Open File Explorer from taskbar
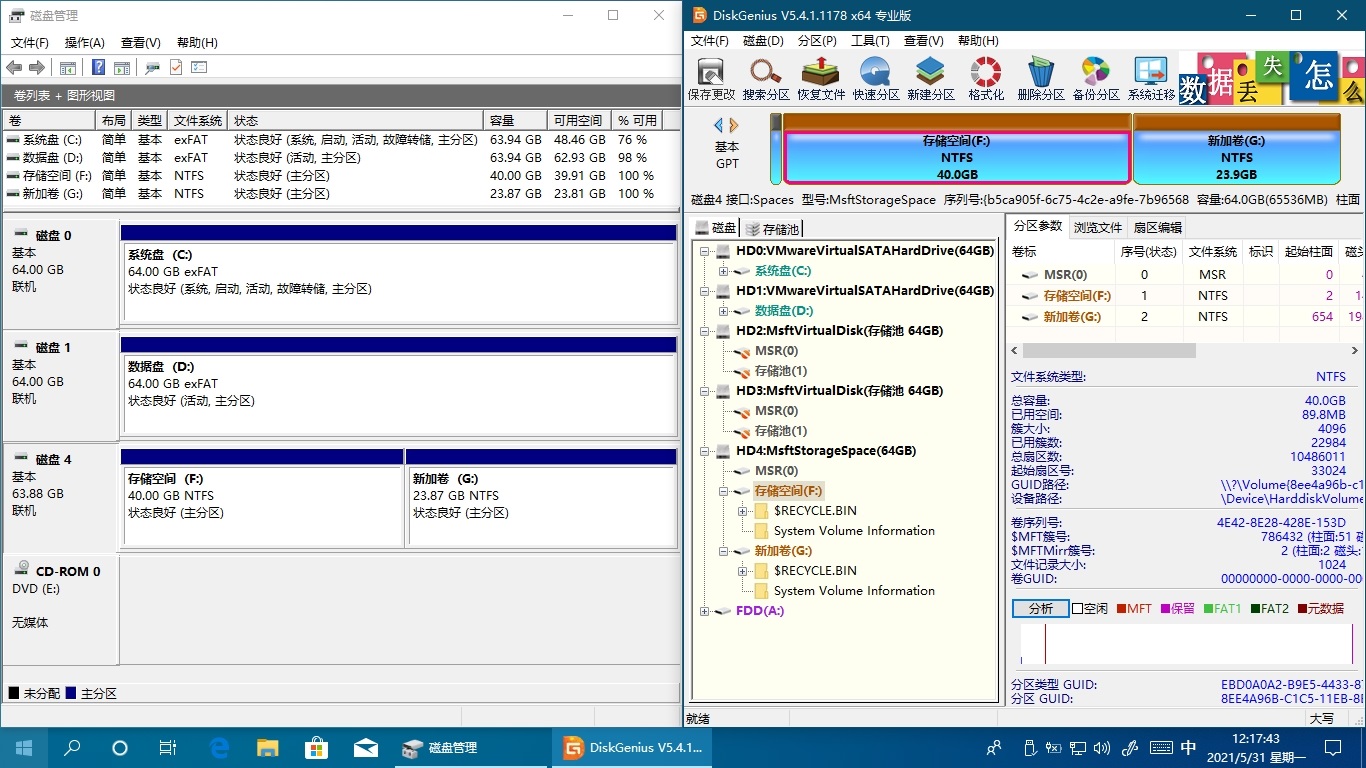Image resolution: width=1366 pixels, height=768 pixels. tap(267, 747)
